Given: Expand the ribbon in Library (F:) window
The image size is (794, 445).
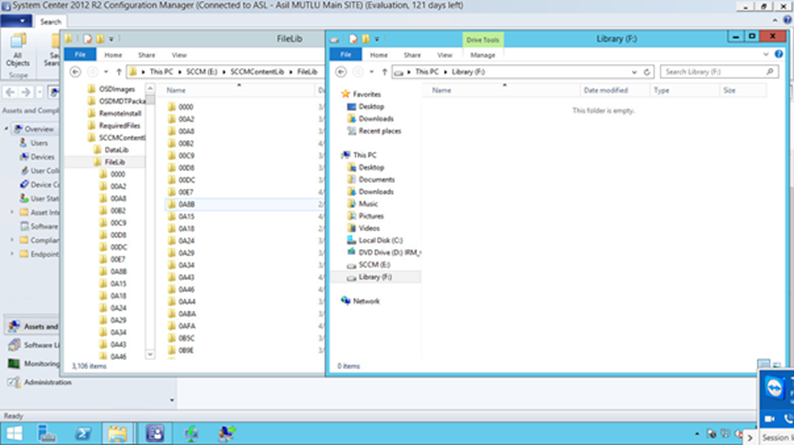Looking at the screenshot, I should point(766,54).
